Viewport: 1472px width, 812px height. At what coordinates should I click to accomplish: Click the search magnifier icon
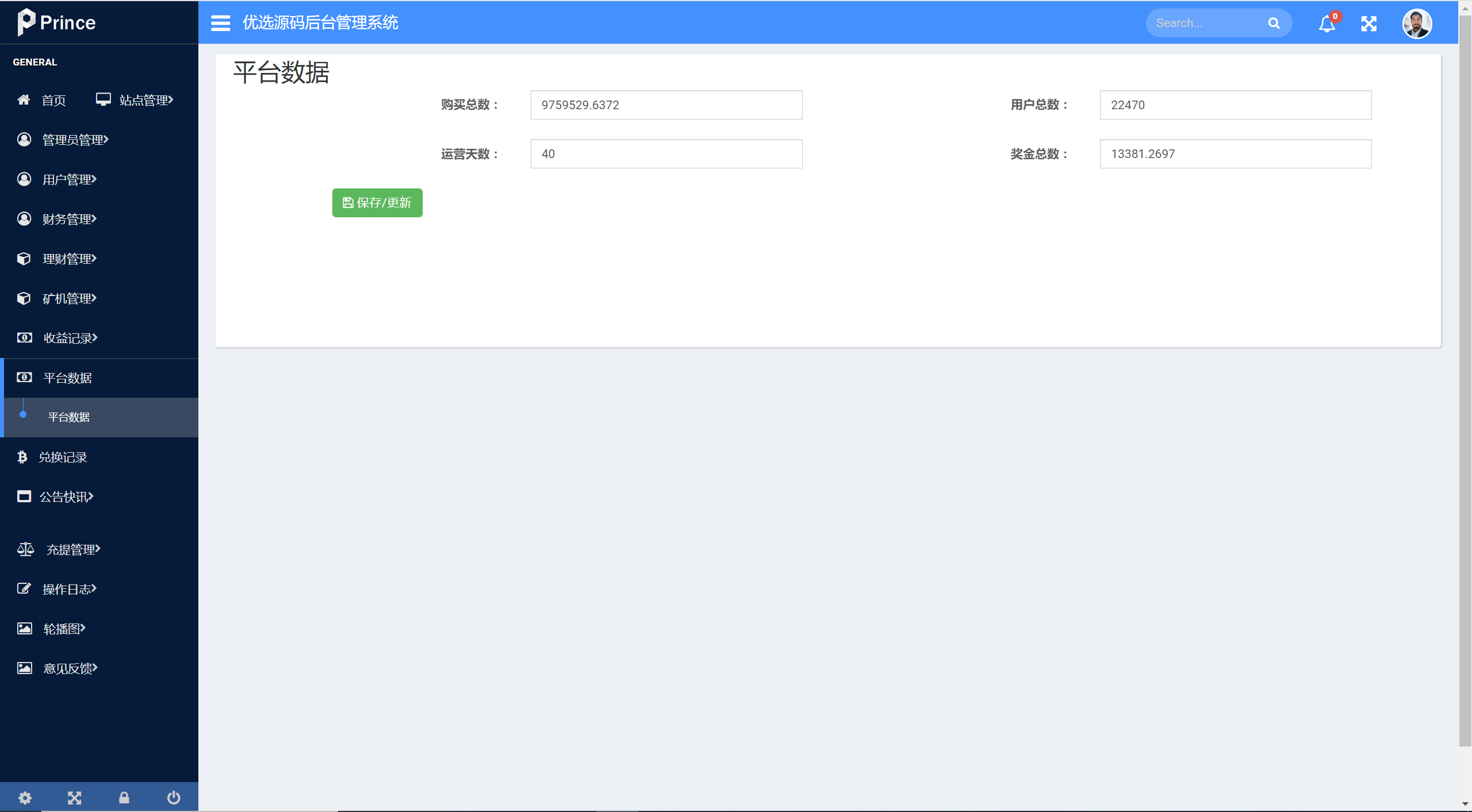tap(1274, 24)
